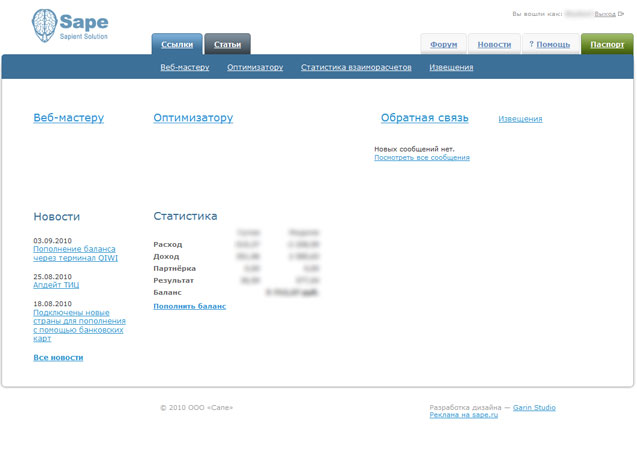This screenshot has height=460, width=637.
Task: Click the Доход row label
Action: (166, 256)
